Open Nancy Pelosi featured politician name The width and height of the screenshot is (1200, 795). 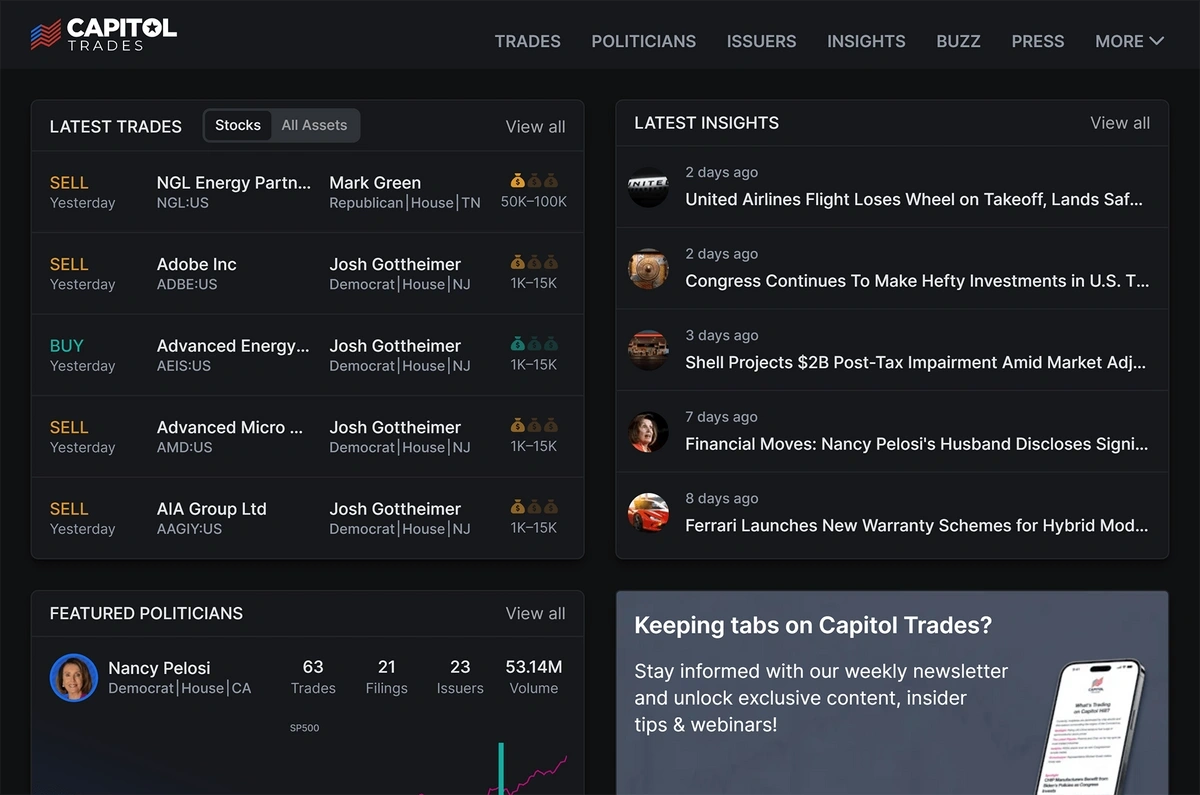click(159, 668)
